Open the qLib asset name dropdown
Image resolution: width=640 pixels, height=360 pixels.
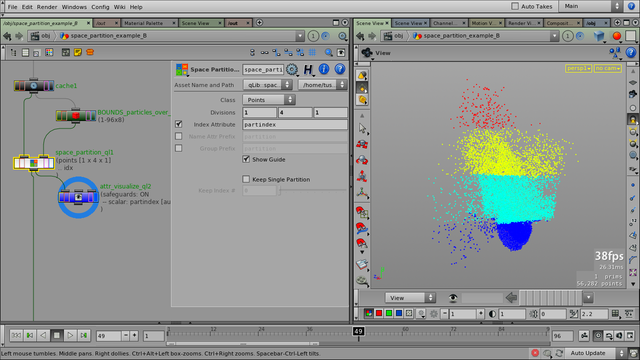[268, 85]
